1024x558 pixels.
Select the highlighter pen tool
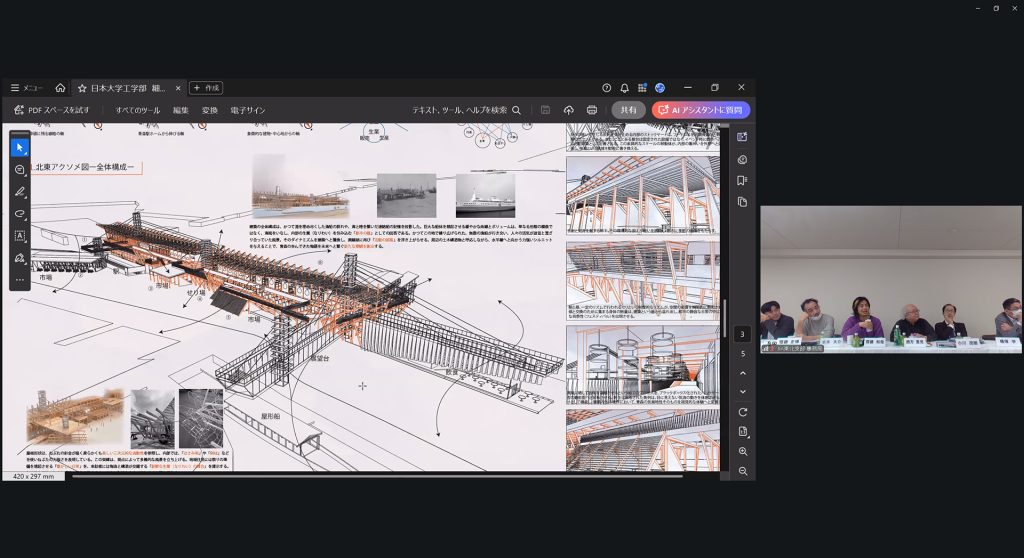(x=19, y=192)
